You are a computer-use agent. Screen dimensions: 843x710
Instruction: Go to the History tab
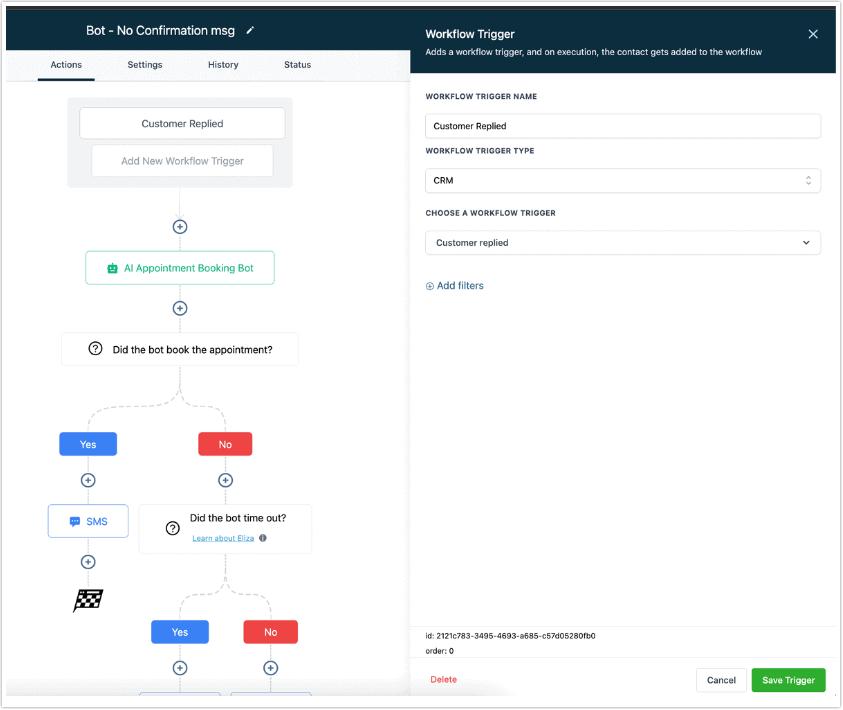[223, 64]
